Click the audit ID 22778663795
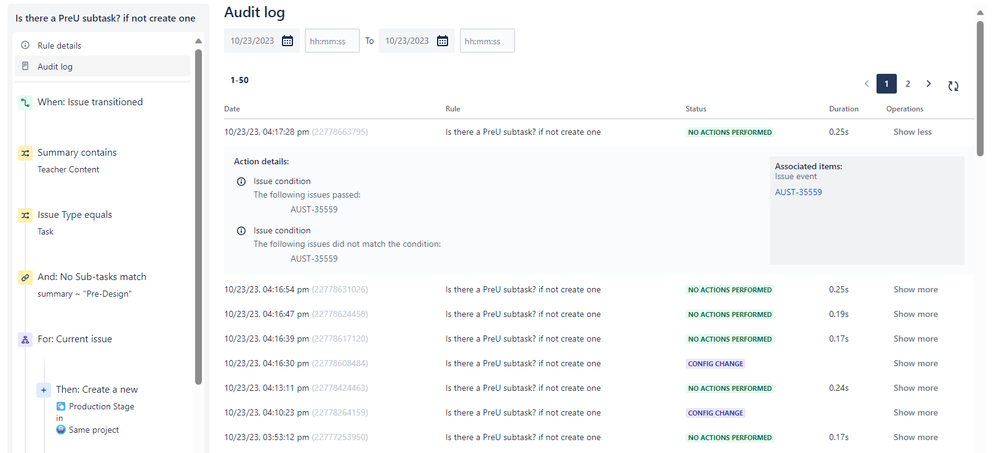This screenshot has height=453, width=999. tap(340, 133)
